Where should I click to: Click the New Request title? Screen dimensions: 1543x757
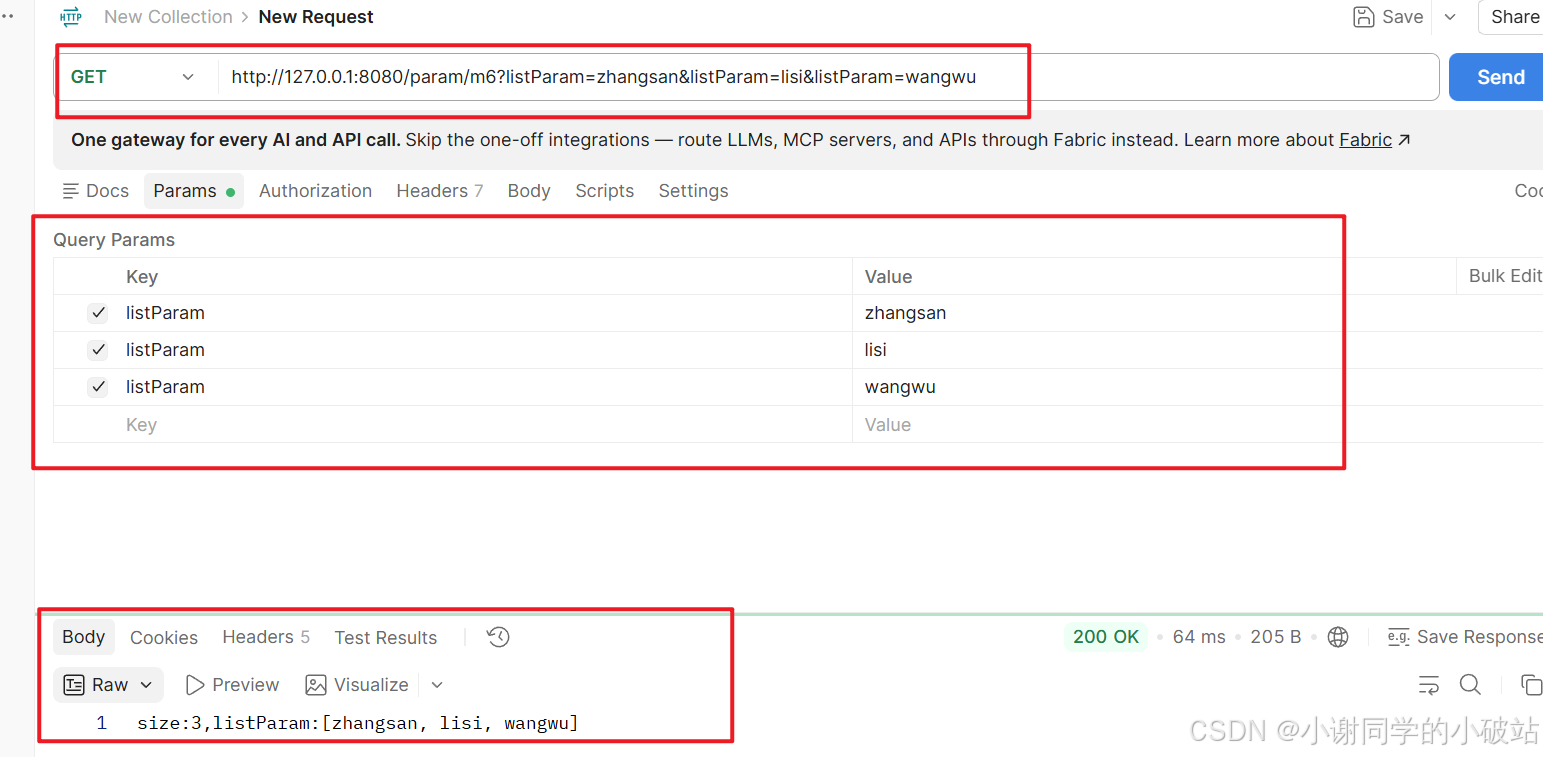[x=316, y=17]
